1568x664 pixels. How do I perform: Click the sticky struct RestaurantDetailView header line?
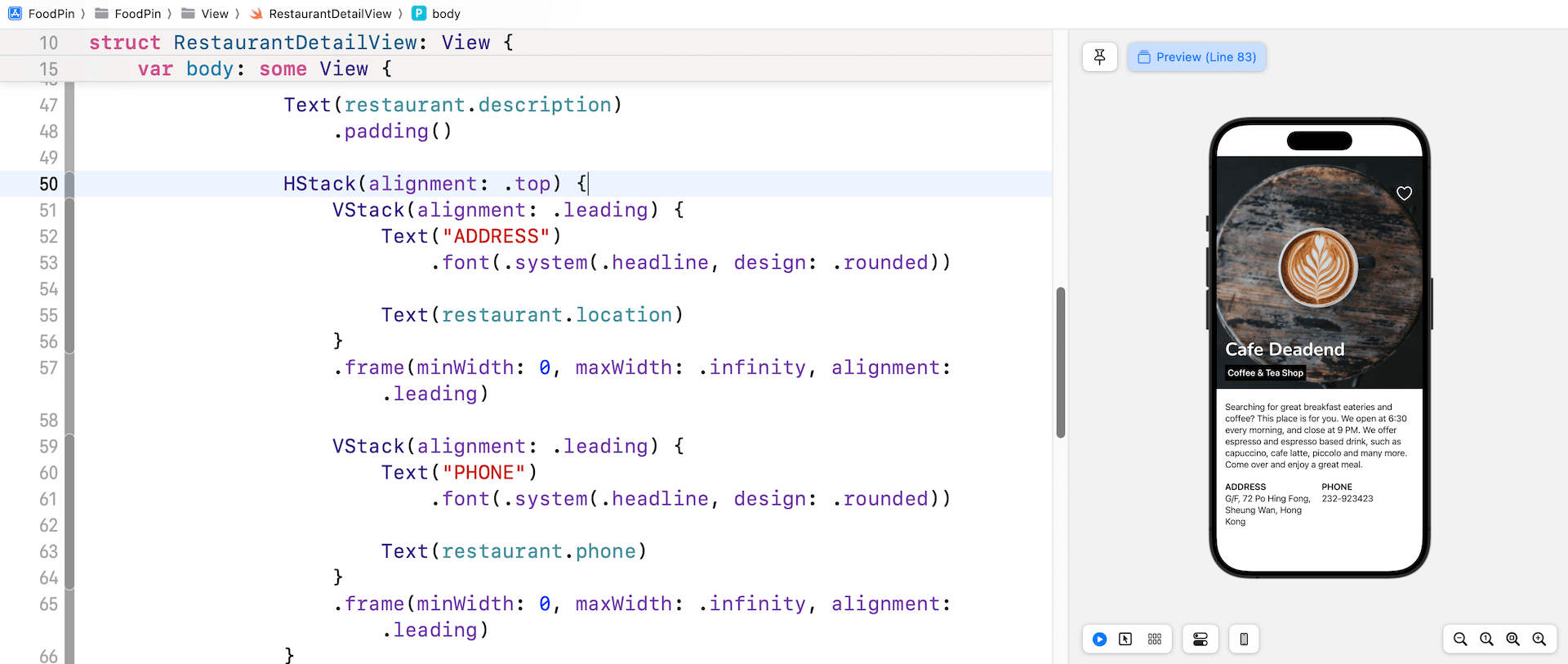(301, 42)
